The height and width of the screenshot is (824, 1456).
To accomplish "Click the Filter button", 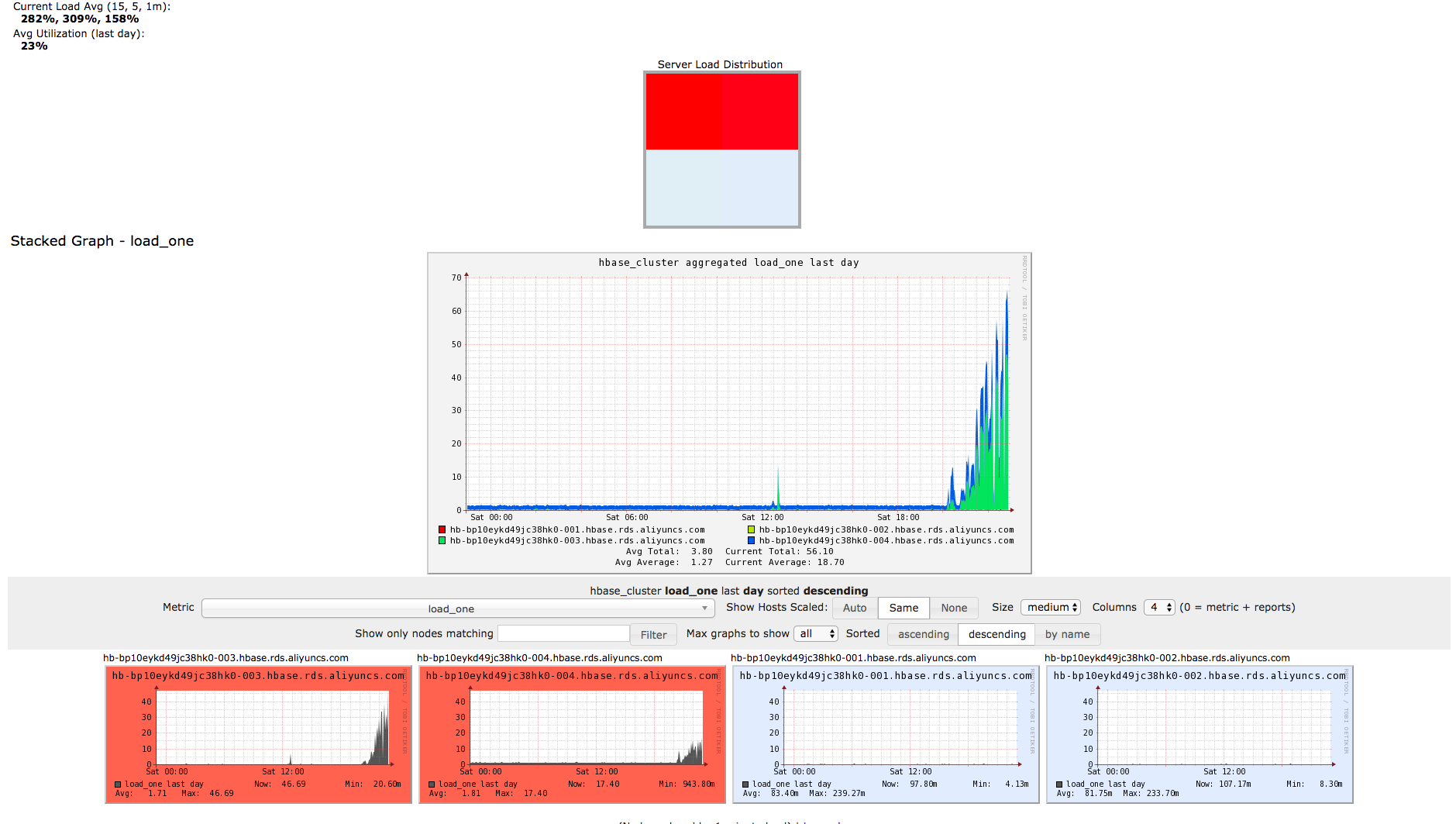I will pos(653,635).
